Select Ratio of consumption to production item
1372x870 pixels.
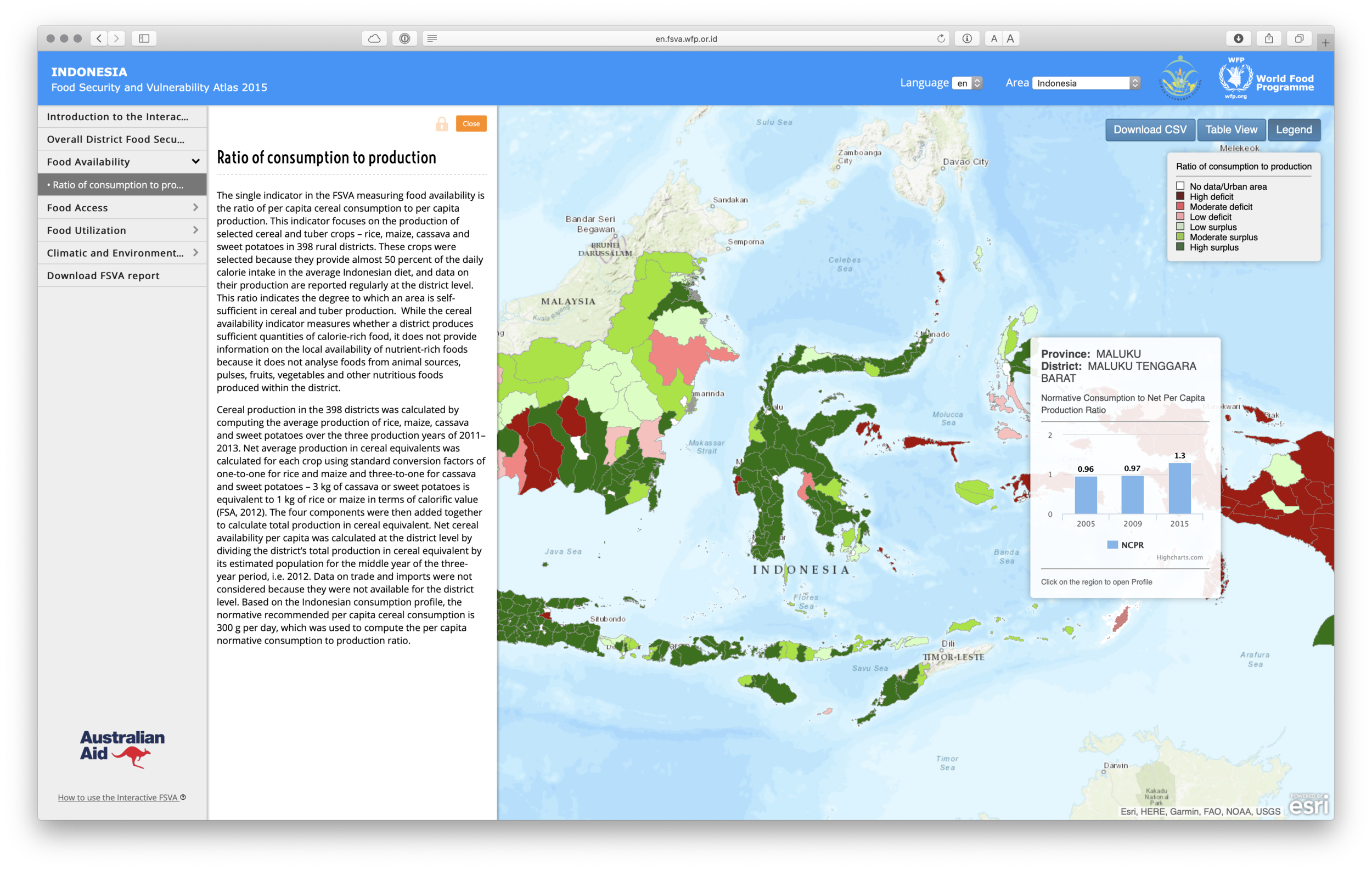coord(122,184)
